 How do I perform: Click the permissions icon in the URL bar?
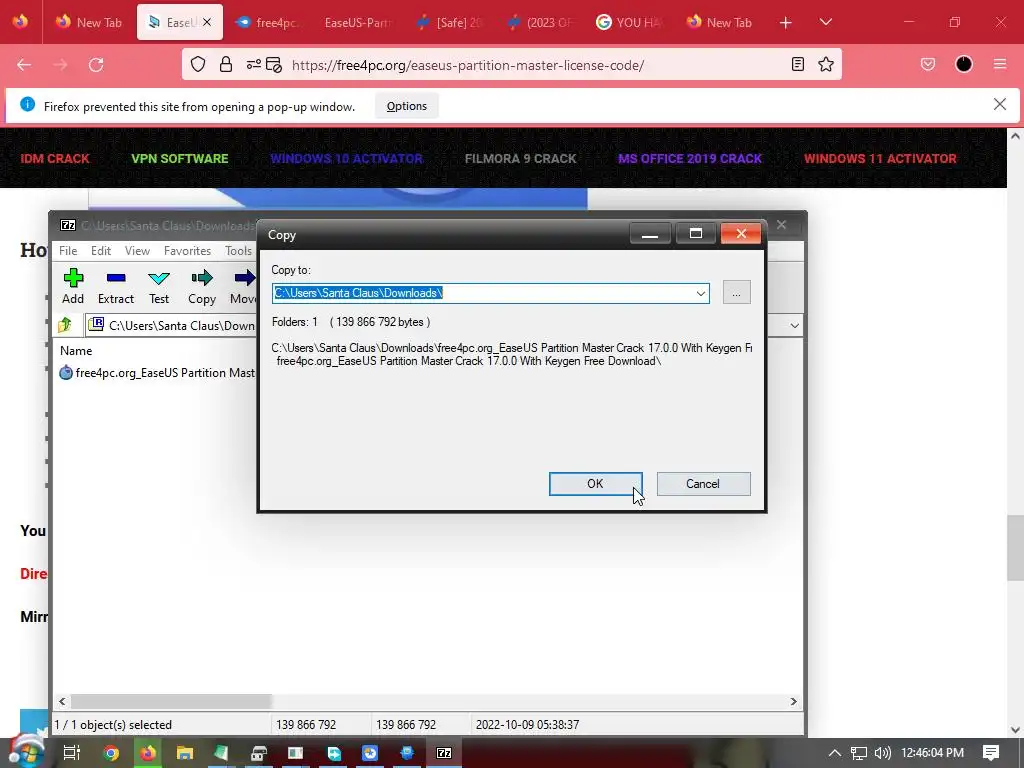point(253,65)
